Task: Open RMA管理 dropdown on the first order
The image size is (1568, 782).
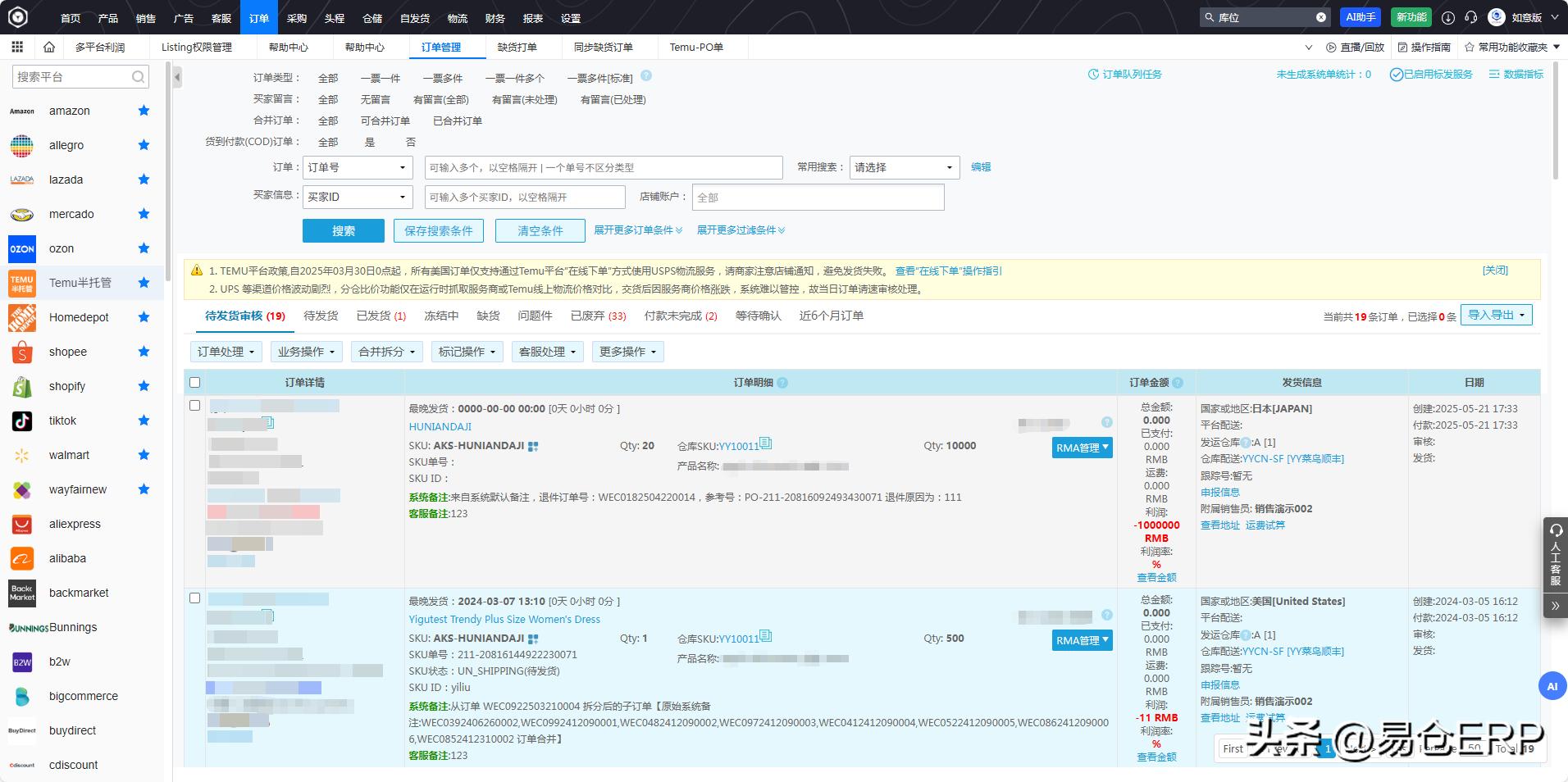Action: [1082, 448]
